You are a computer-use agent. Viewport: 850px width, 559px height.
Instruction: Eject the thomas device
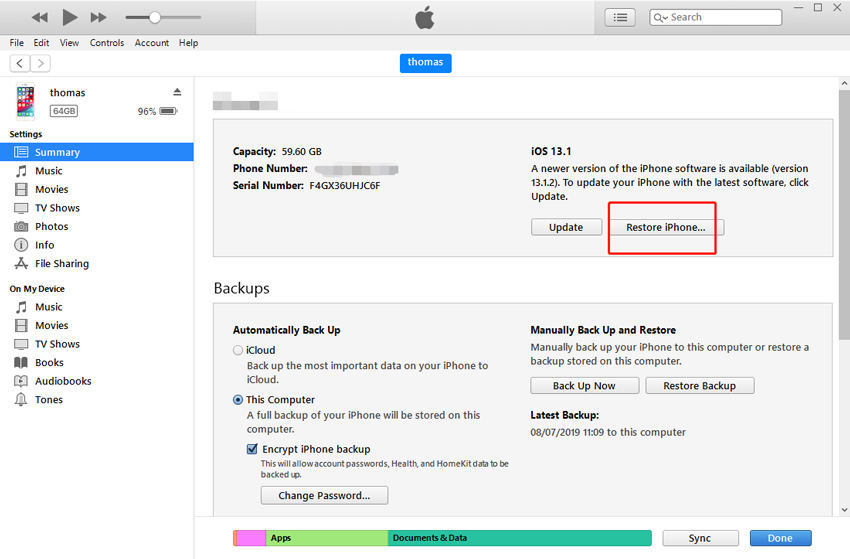coord(177,92)
